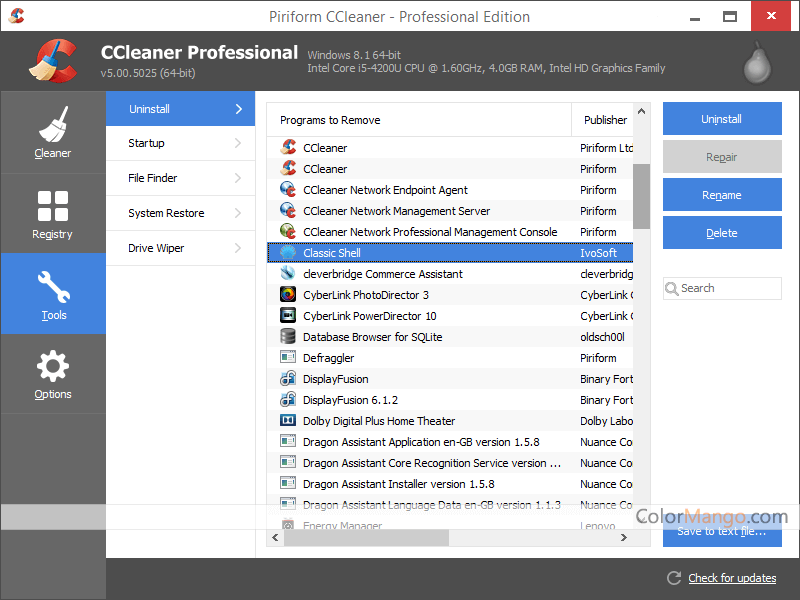Open the Check for updates link
This screenshot has width=800, height=600.
click(731, 578)
